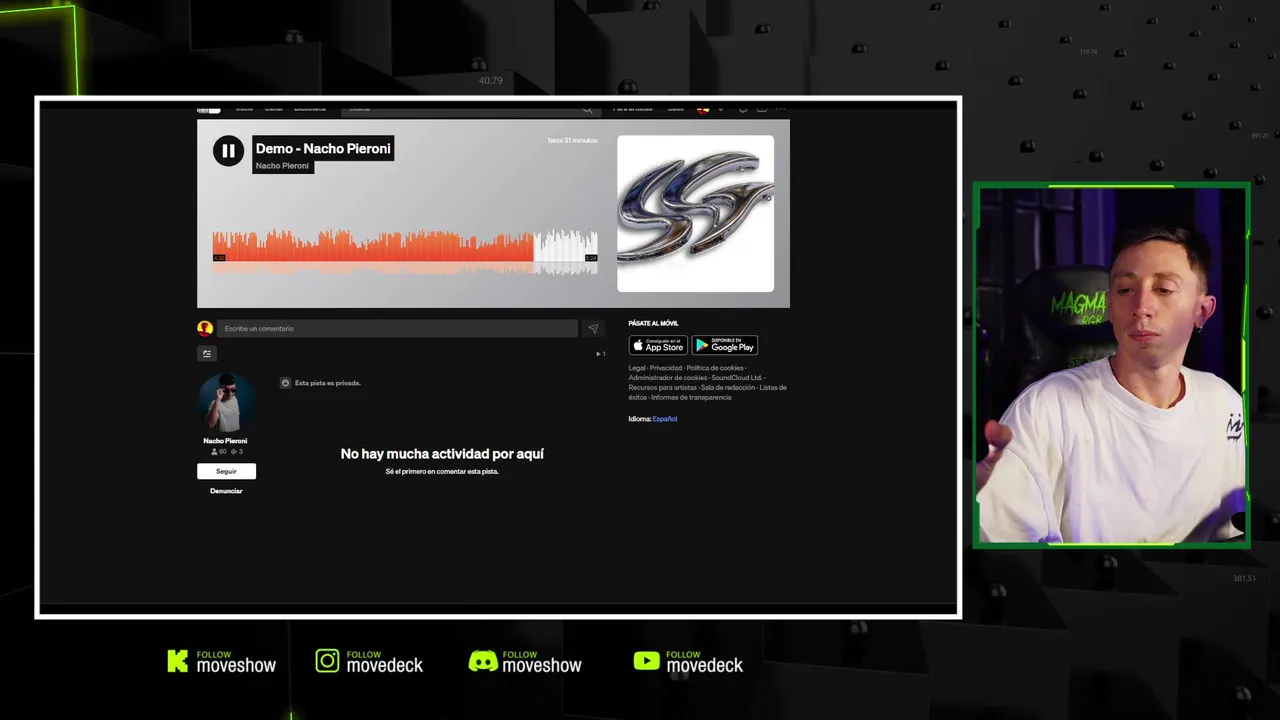
Task: Open the comment sorting options icon
Action: pyautogui.click(x=207, y=353)
